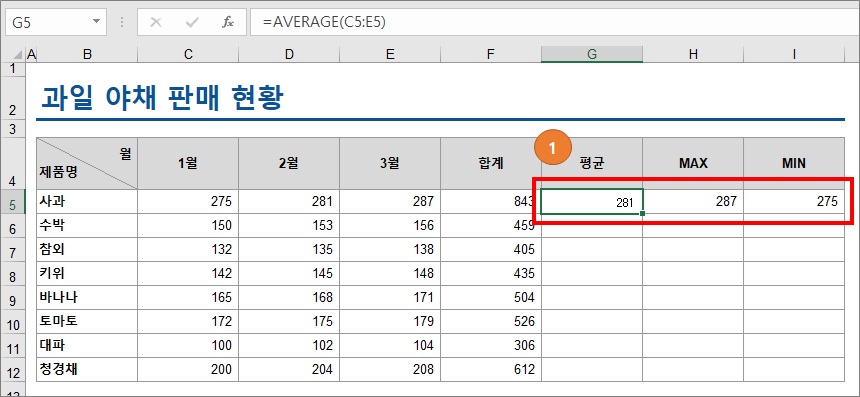Image resolution: width=860 pixels, height=397 pixels.
Task: Click the 사과 total cell 843
Action: (x=491, y=201)
